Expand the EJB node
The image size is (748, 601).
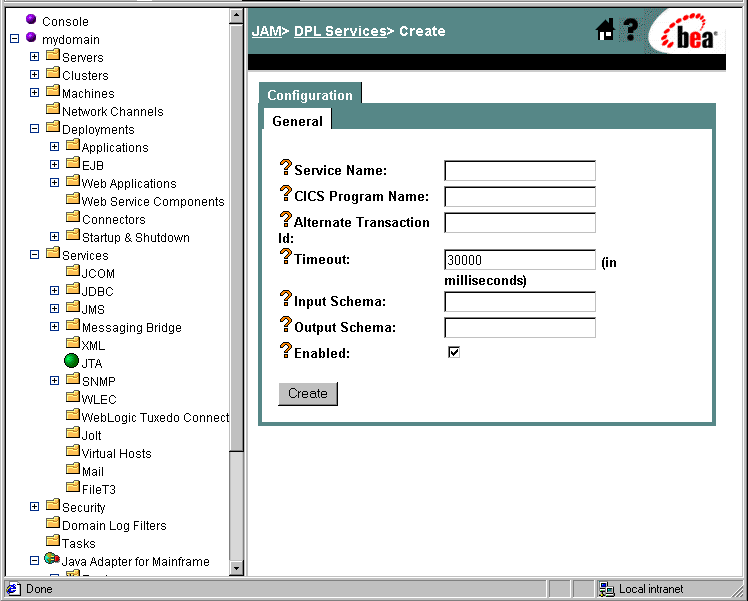coord(54,165)
